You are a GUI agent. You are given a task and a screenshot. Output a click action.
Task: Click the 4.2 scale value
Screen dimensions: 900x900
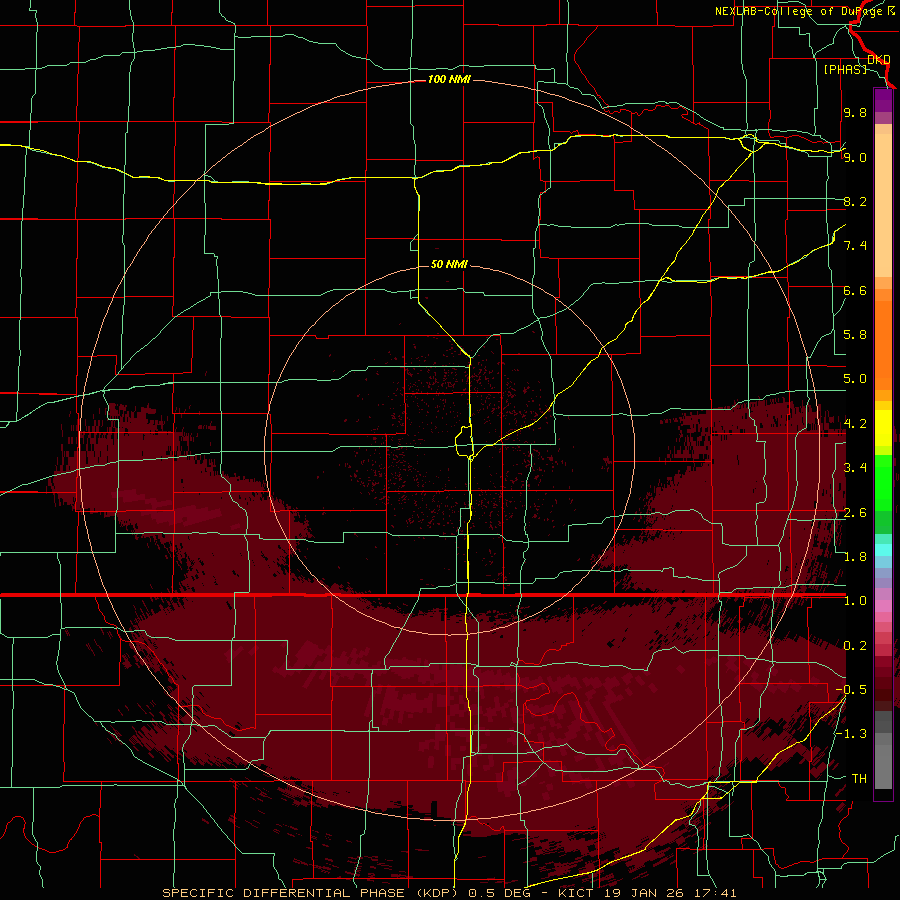[x=855, y=424]
